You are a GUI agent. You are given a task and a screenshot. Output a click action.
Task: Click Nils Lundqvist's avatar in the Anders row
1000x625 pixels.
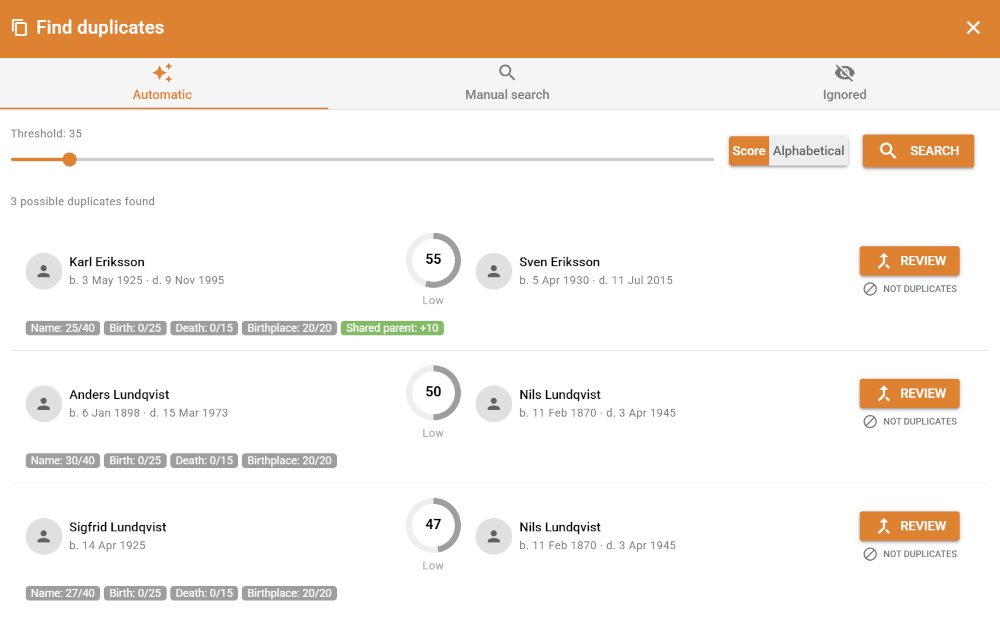pyautogui.click(x=494, y=404)
